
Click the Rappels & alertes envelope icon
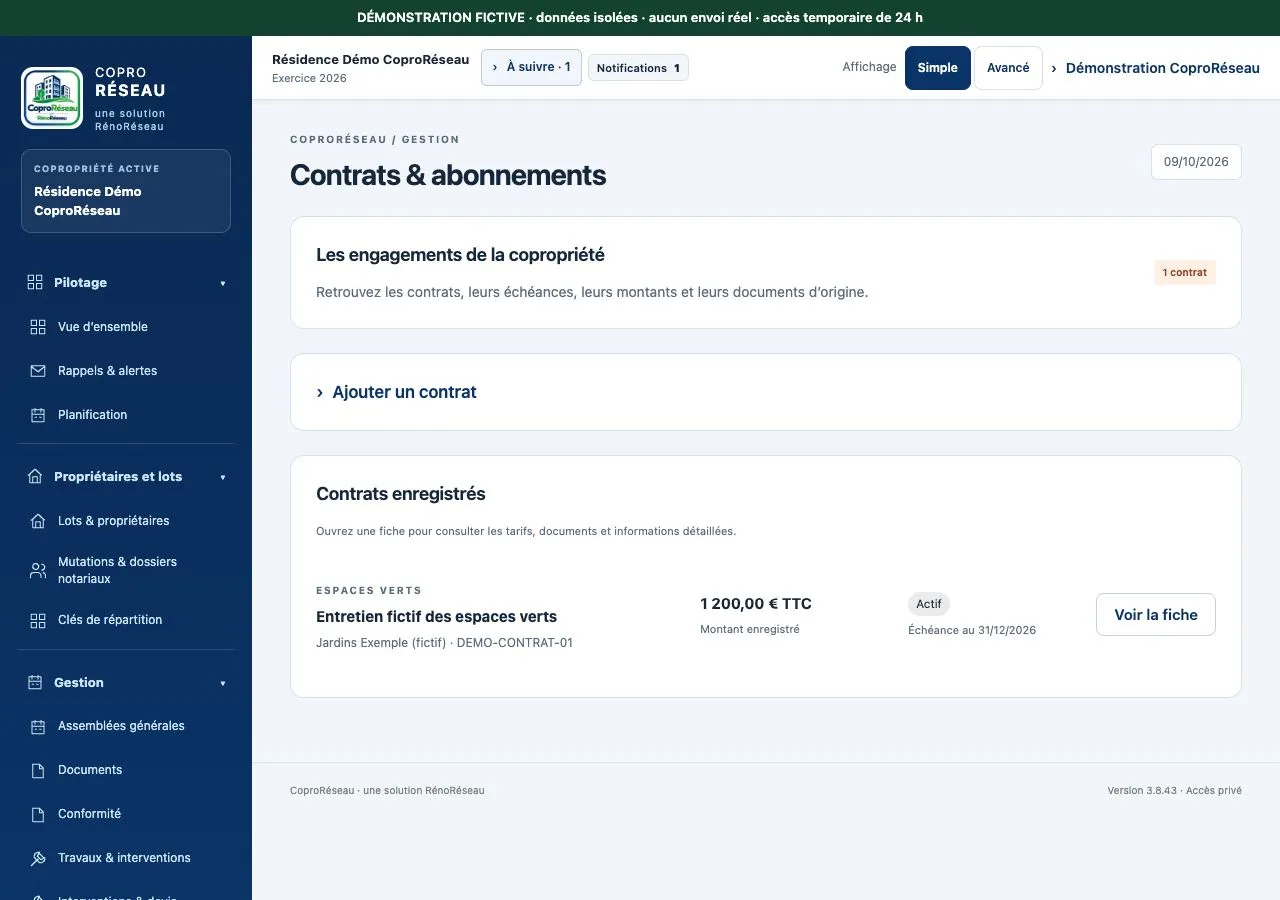pyautogui.click(x=38, y=371)
